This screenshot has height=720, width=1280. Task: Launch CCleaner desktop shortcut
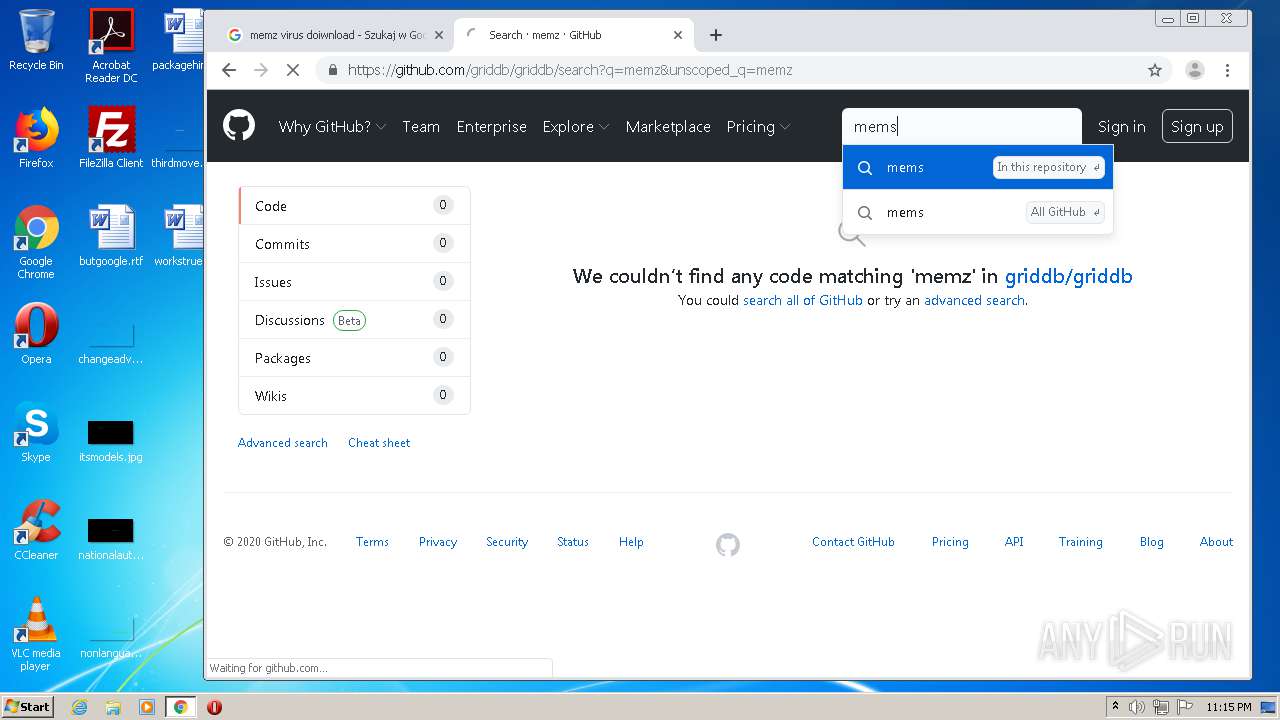[36, 530]
